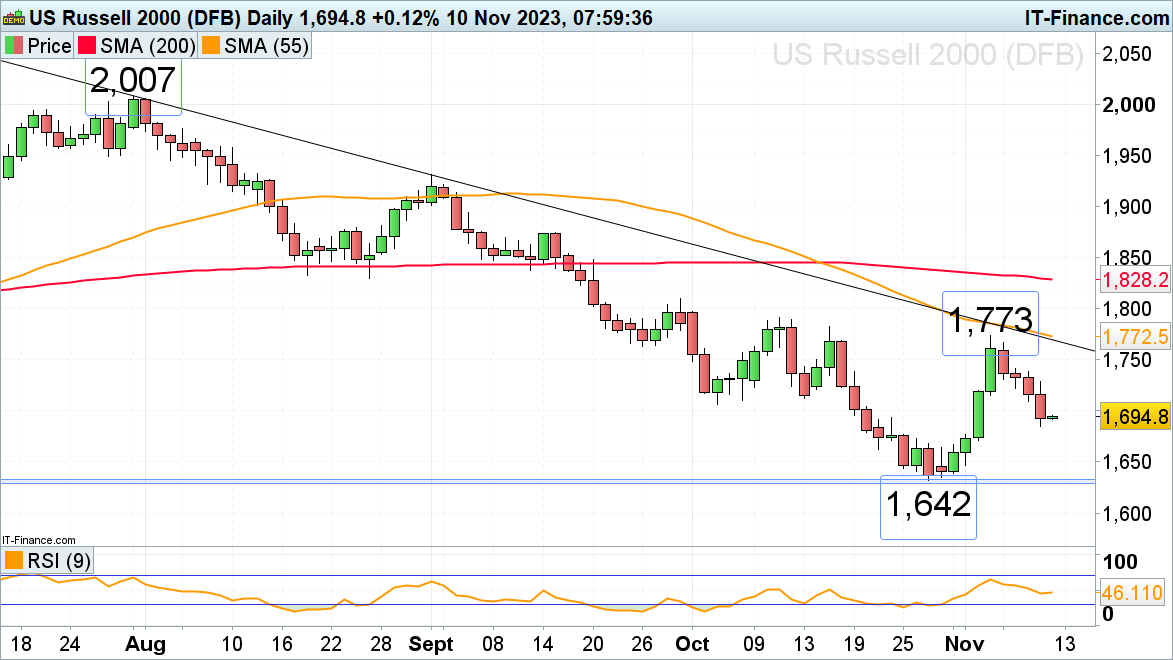
Task: Click the orange RSI legend swatch
Action: tap(14, 560)
